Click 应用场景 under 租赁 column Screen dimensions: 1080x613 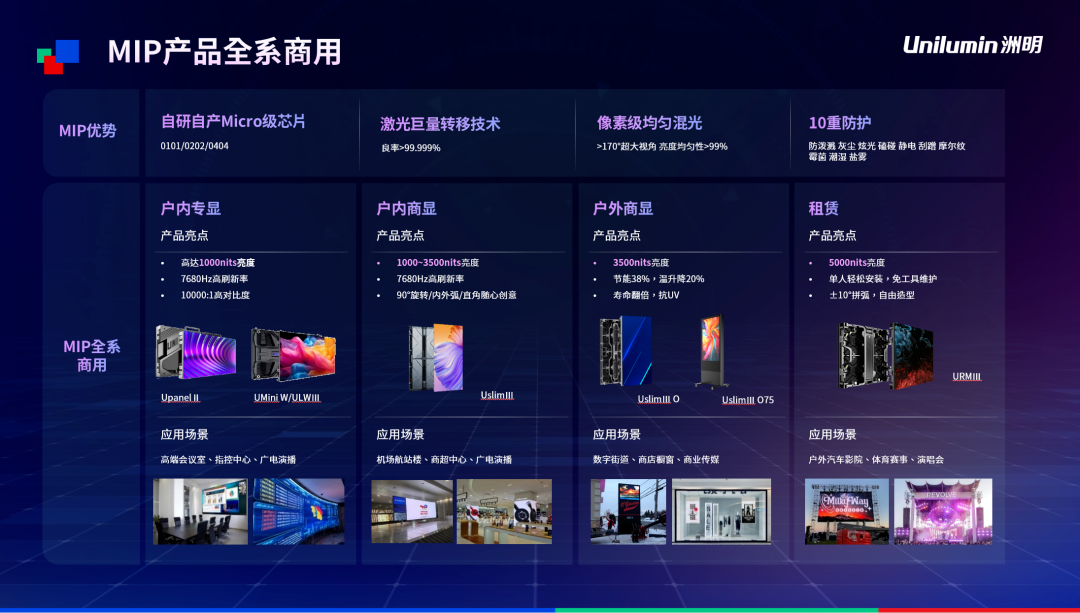pos(833,435)
